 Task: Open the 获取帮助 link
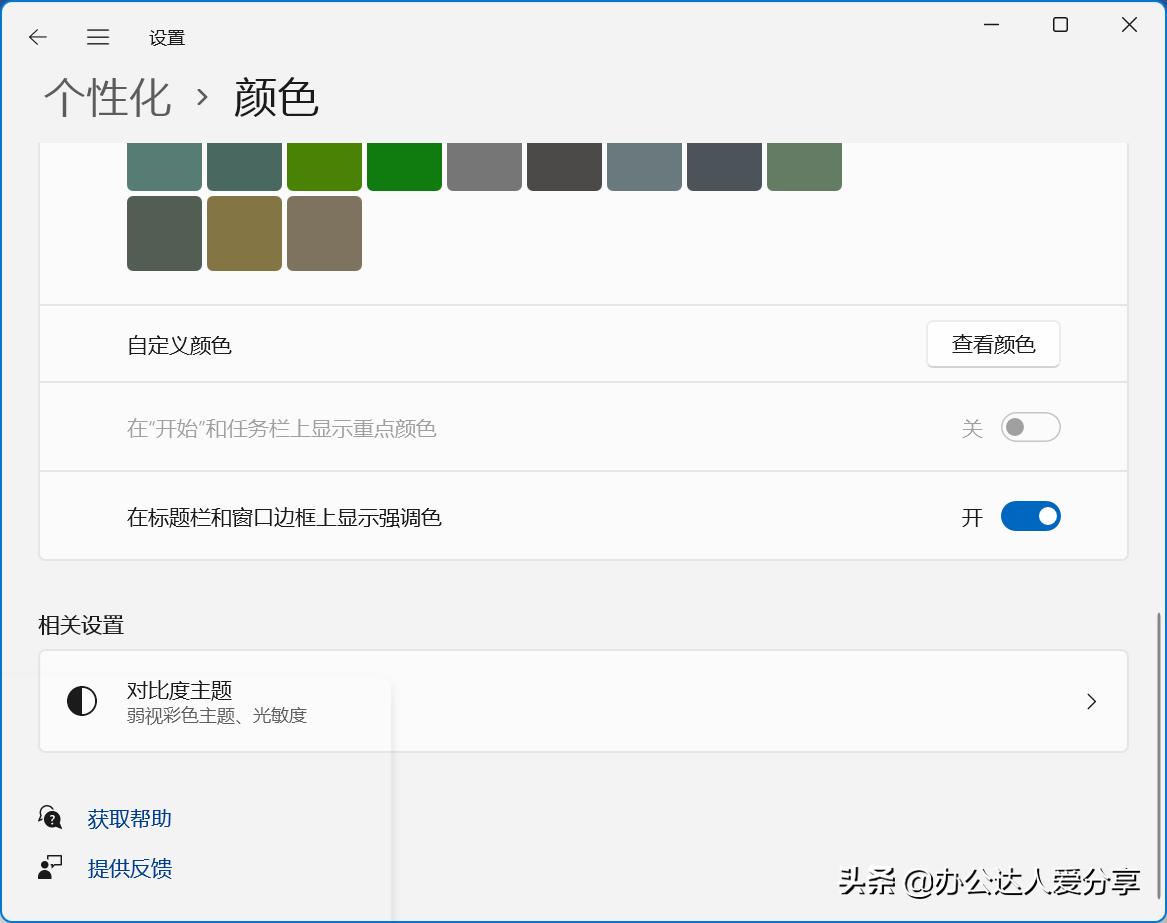tap(130, 818)
